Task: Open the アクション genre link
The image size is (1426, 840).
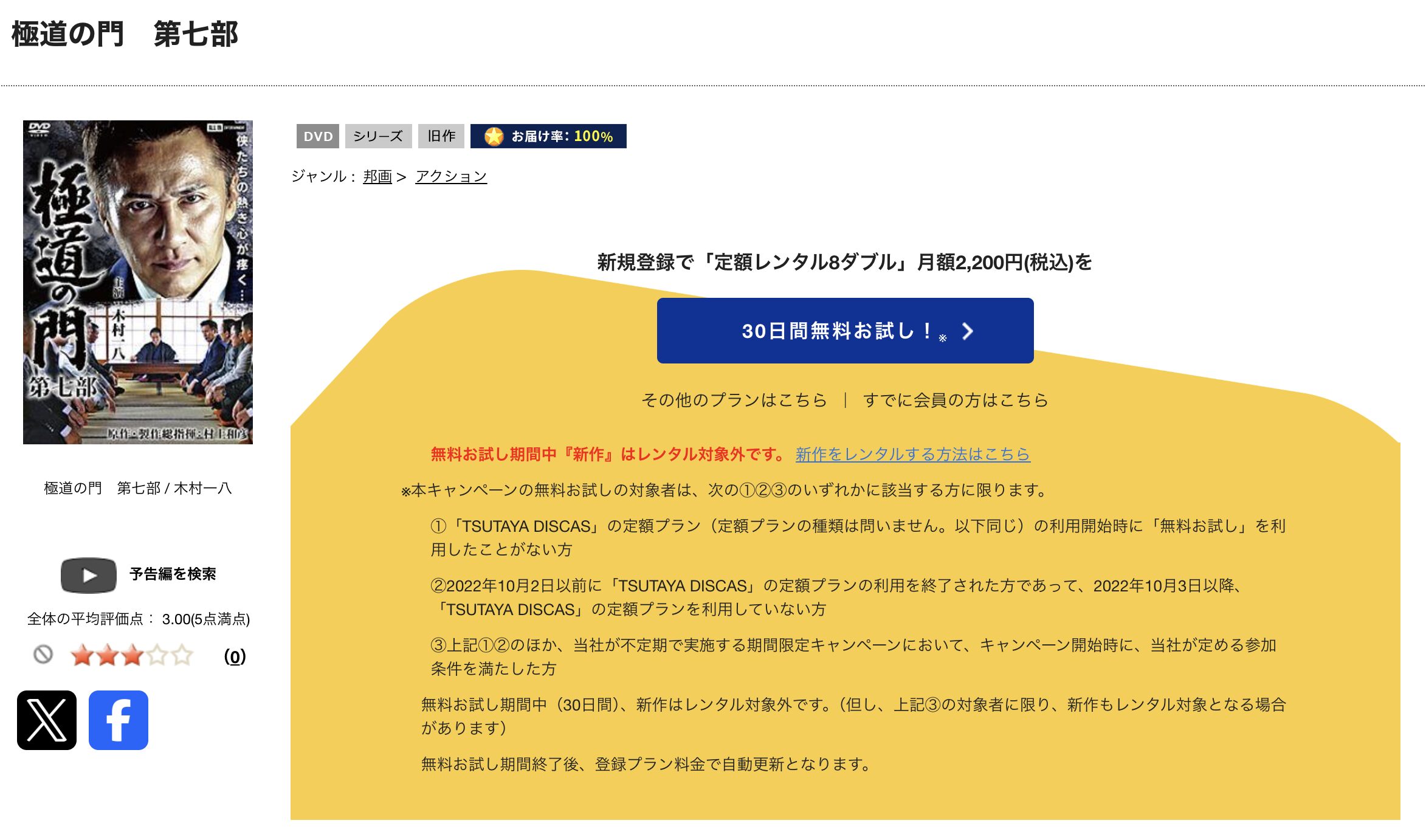Action: [x=451, y=176]
